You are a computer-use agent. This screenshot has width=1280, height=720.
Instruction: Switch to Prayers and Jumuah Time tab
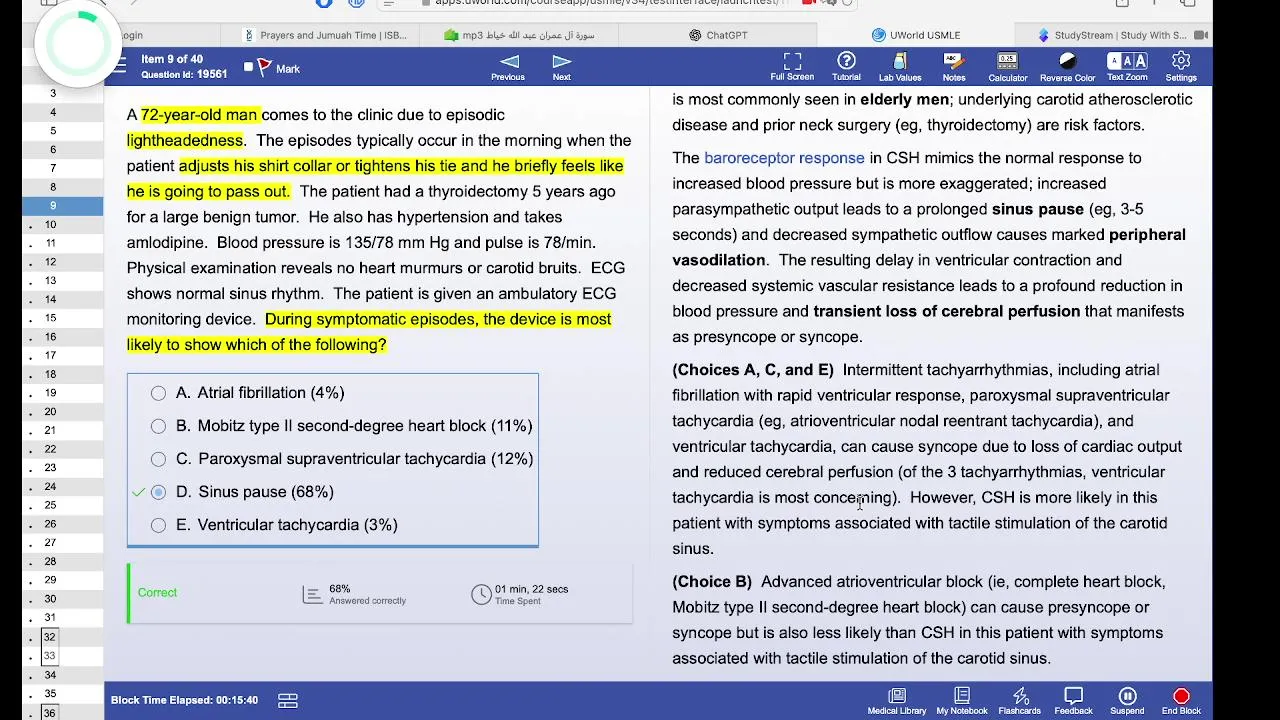click(x=326, y=35)
